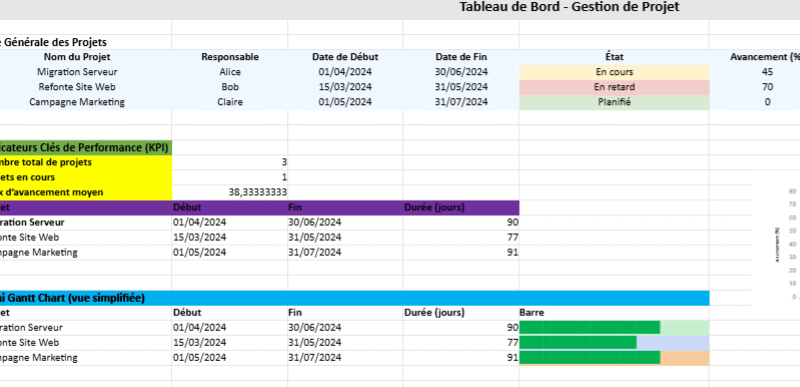This screenshot has height=387, width=800.
Task: Select the 'Alice' responsable cell
Action: click(230, 72)
